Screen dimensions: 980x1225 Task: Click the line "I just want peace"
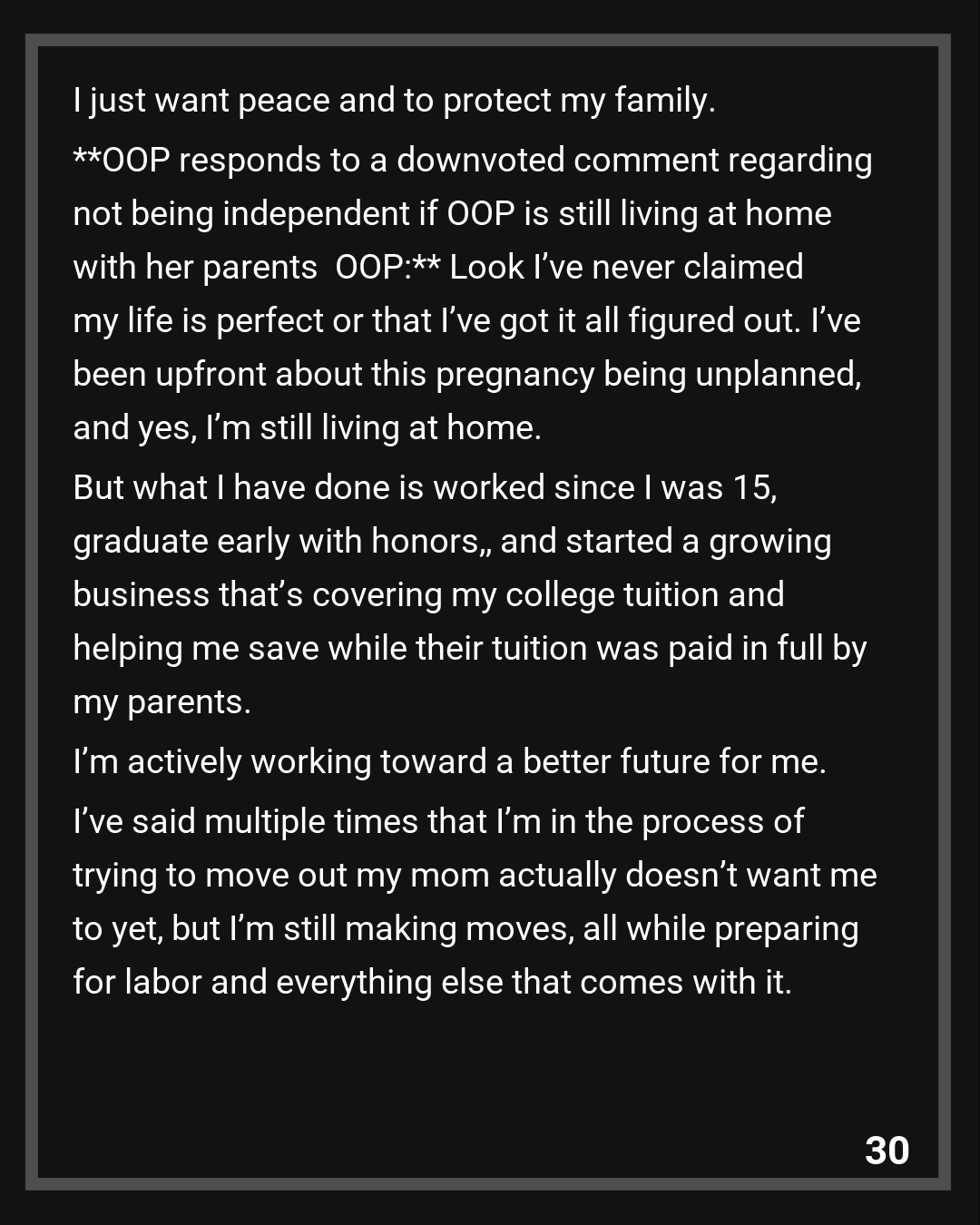point(394,100)
